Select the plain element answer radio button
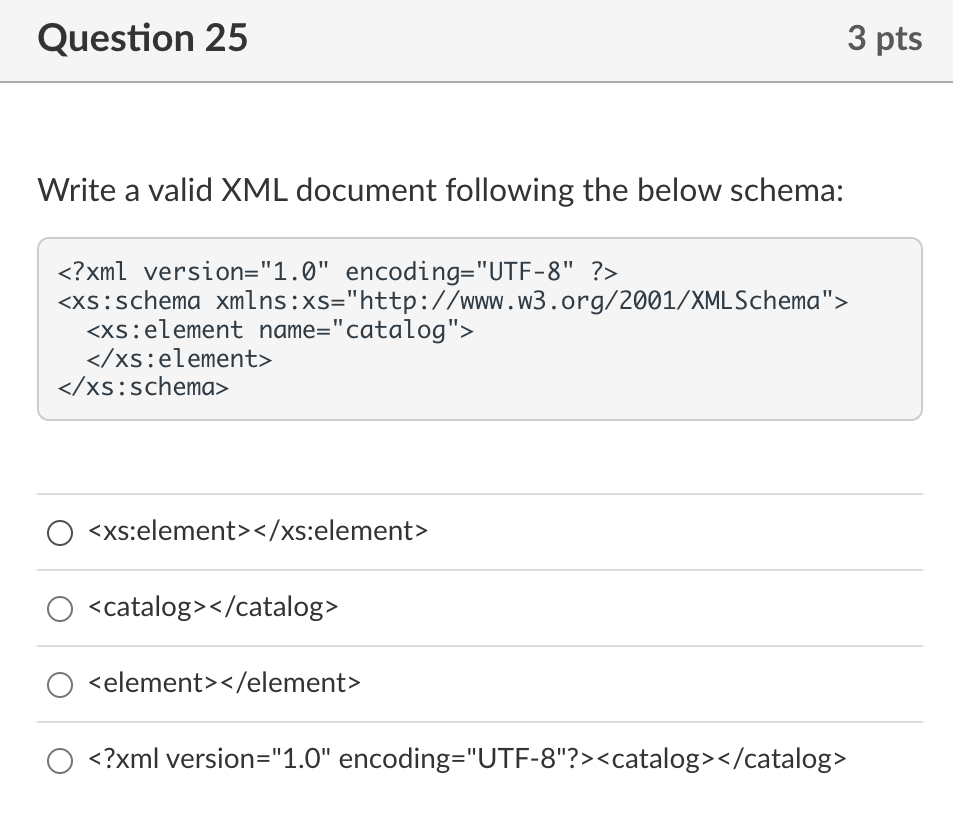 (60, 684)
